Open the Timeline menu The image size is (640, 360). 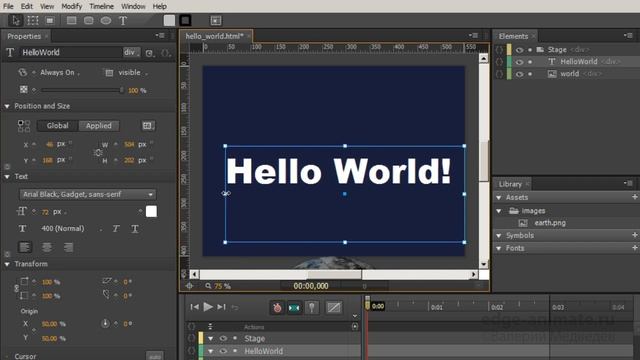(101, 6)
